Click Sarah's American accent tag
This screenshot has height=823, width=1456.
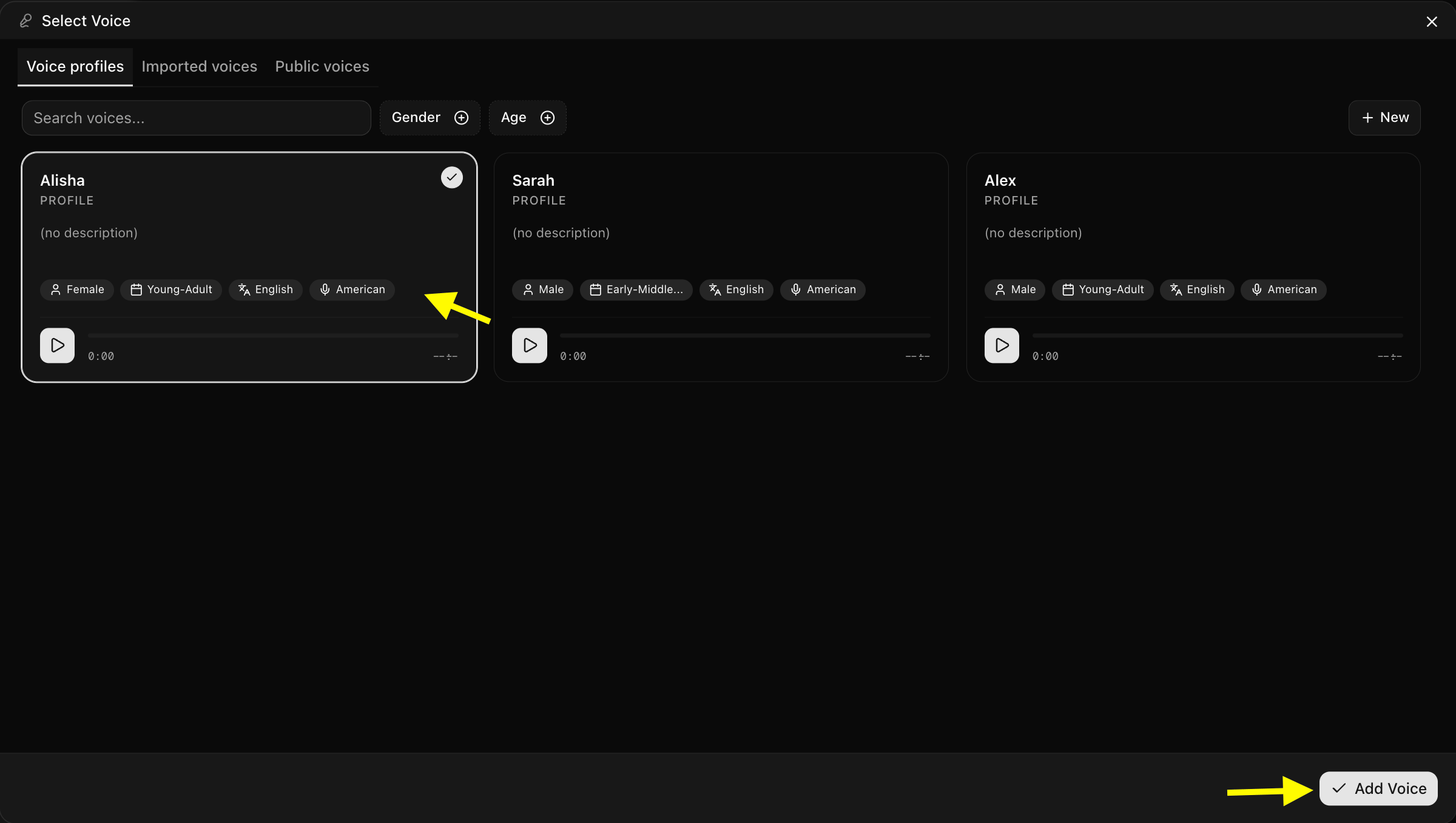[823, 290]
